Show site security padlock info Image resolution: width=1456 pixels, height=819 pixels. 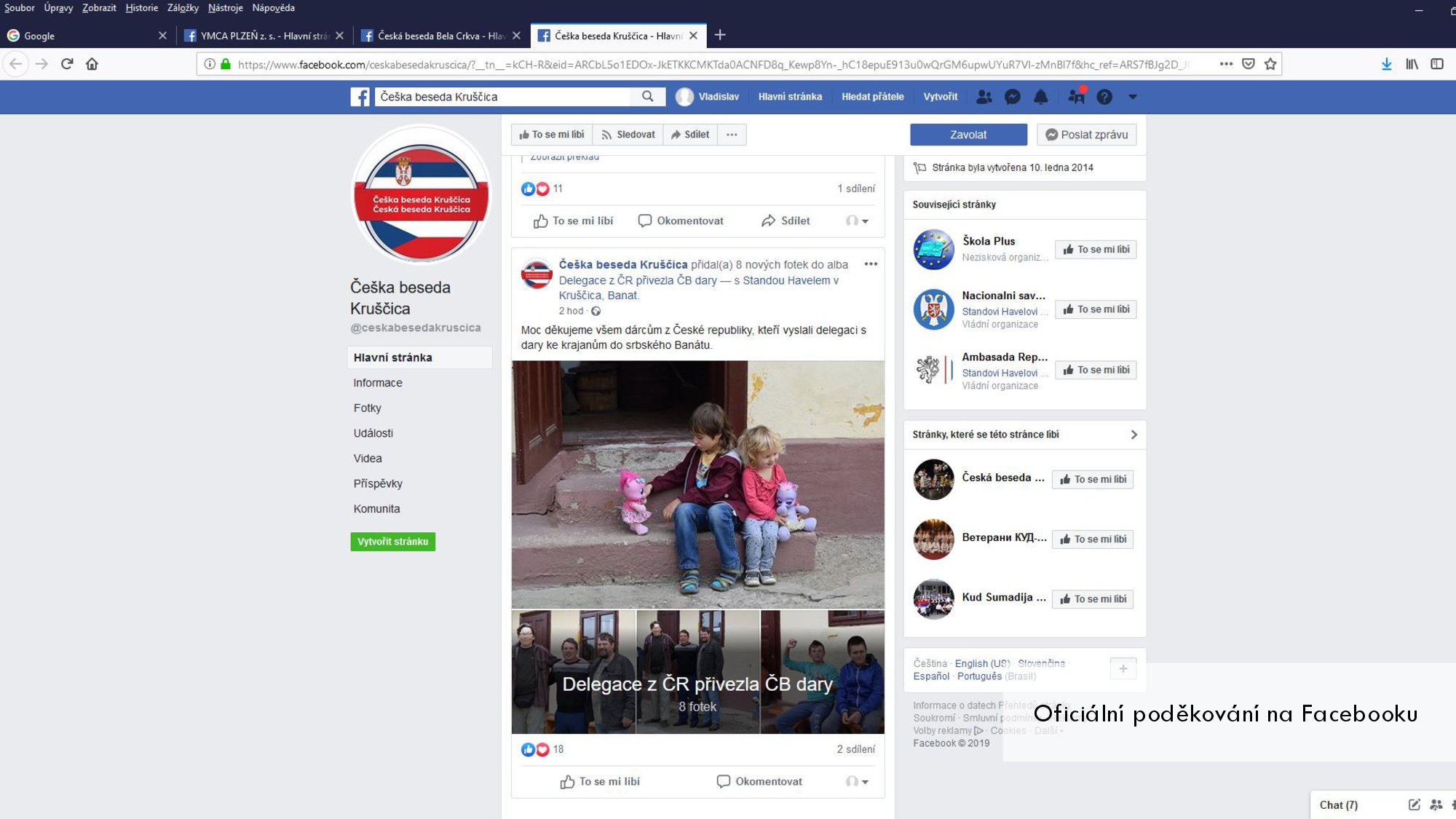[x=226, y=64]
